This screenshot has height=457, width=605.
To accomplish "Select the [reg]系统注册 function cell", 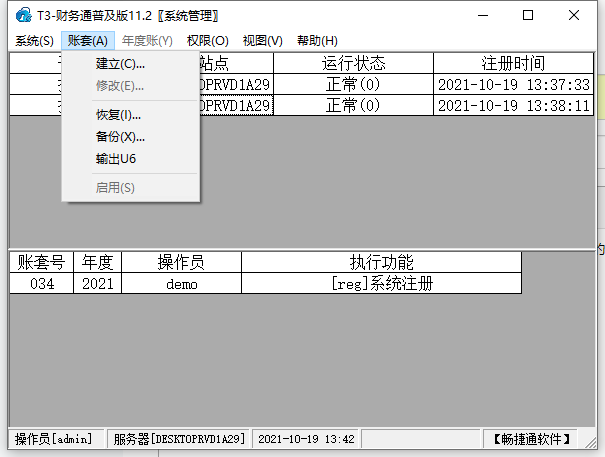I will [x=382, y=284].
